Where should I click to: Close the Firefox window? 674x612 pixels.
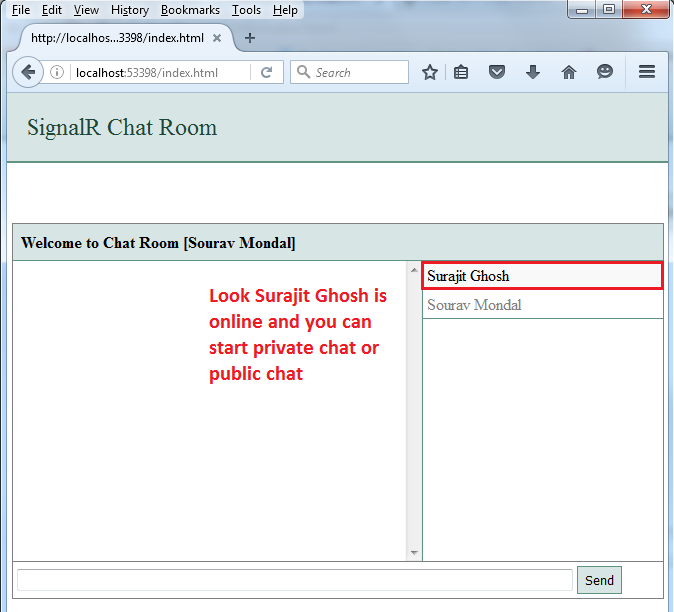tap(646, 9)
